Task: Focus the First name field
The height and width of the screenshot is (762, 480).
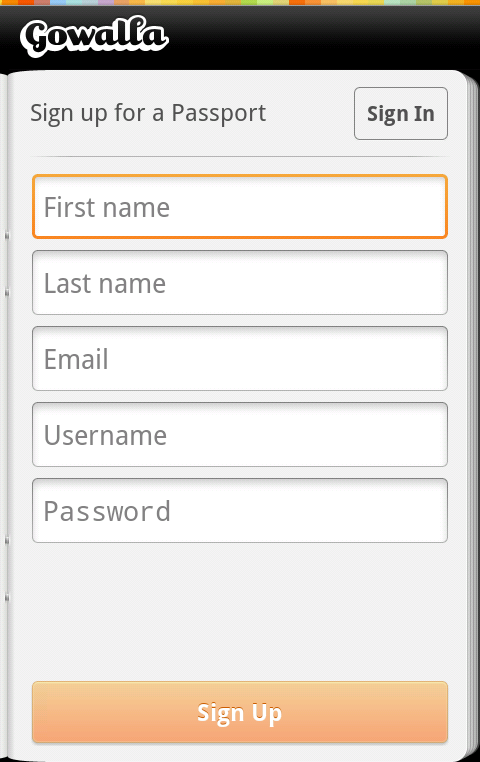Action: (x=240, y=207)
